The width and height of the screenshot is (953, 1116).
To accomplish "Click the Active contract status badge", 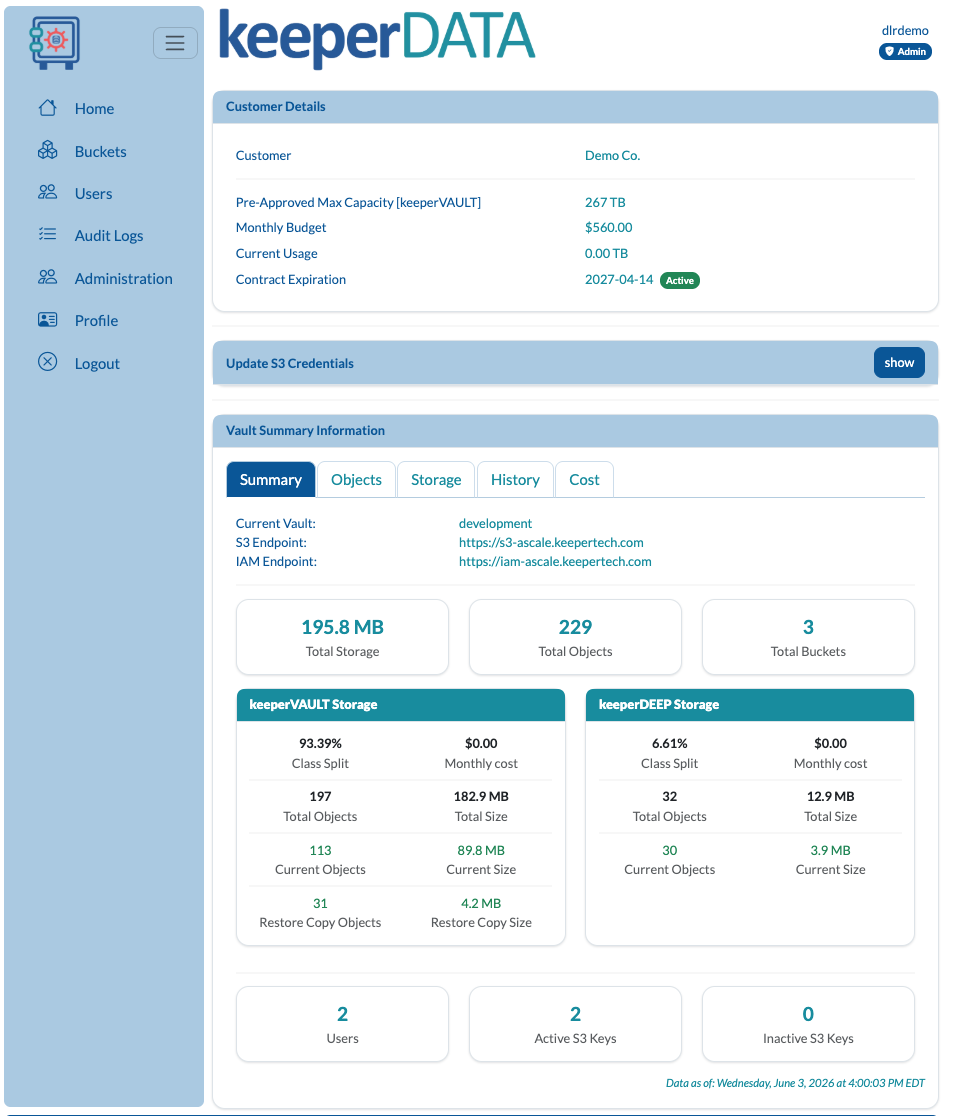I will (x=680, y=280).
